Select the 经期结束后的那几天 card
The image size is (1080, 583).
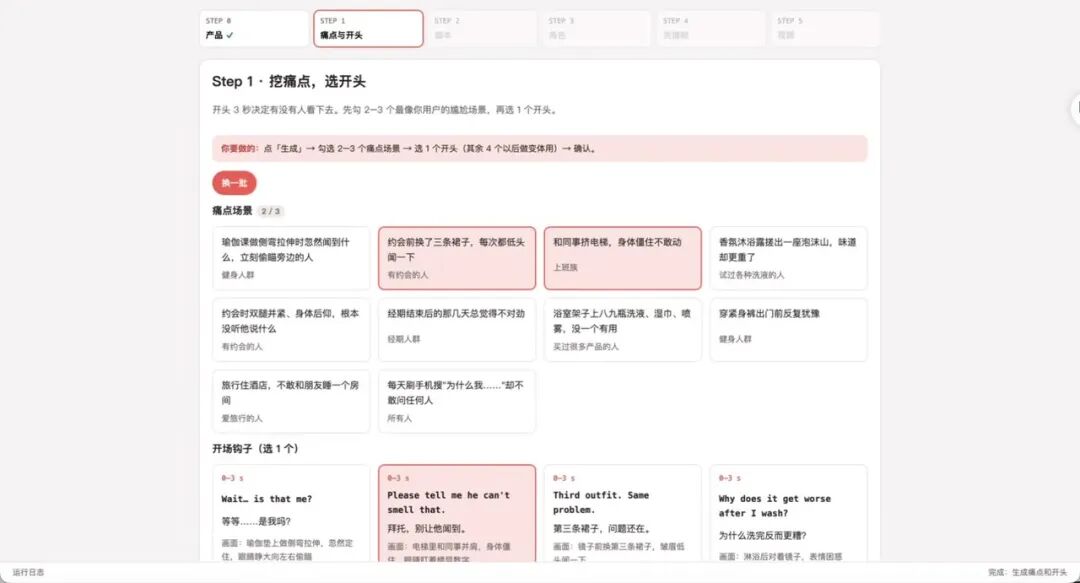[x=457, y=329]
